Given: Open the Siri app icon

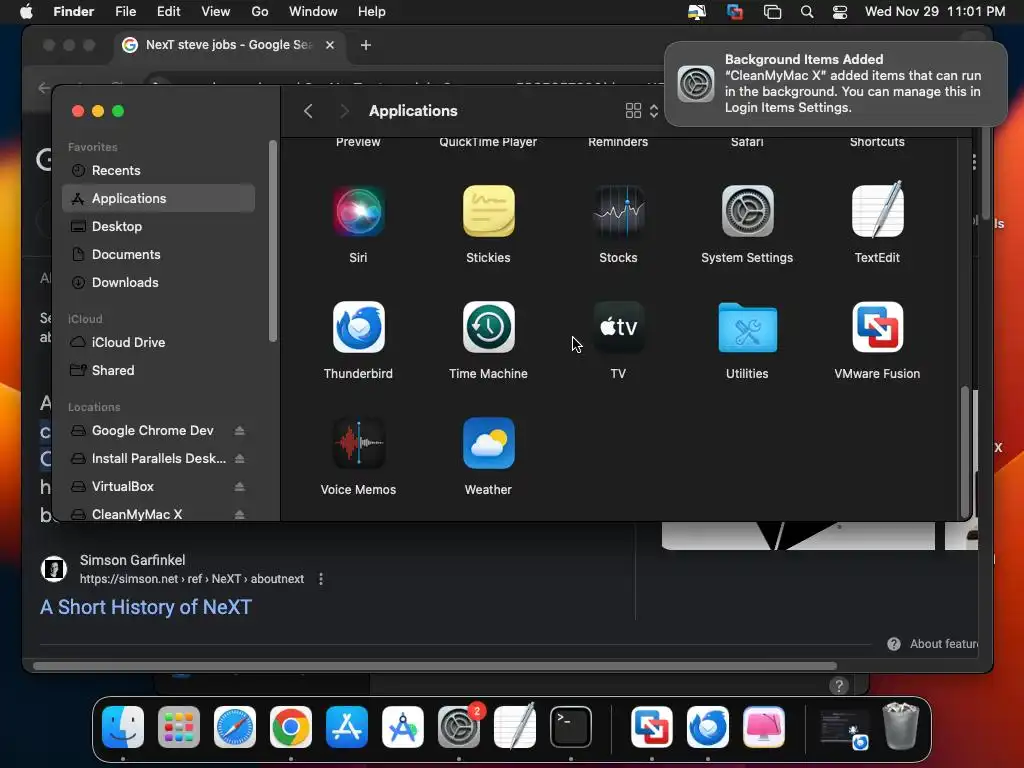Looking at the screenshot, I should pyautogui.click(x=358, y=211).
